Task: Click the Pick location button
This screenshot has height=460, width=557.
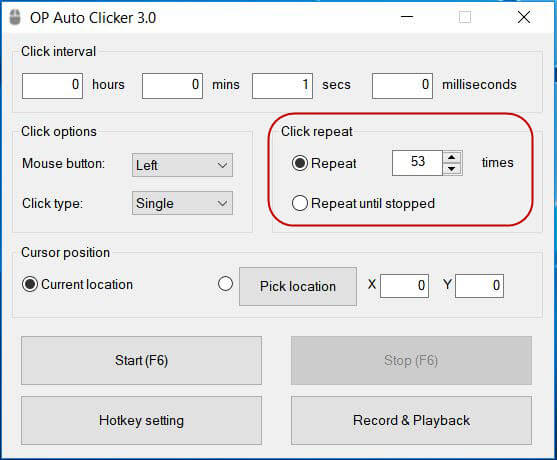Action: [298, 286]
